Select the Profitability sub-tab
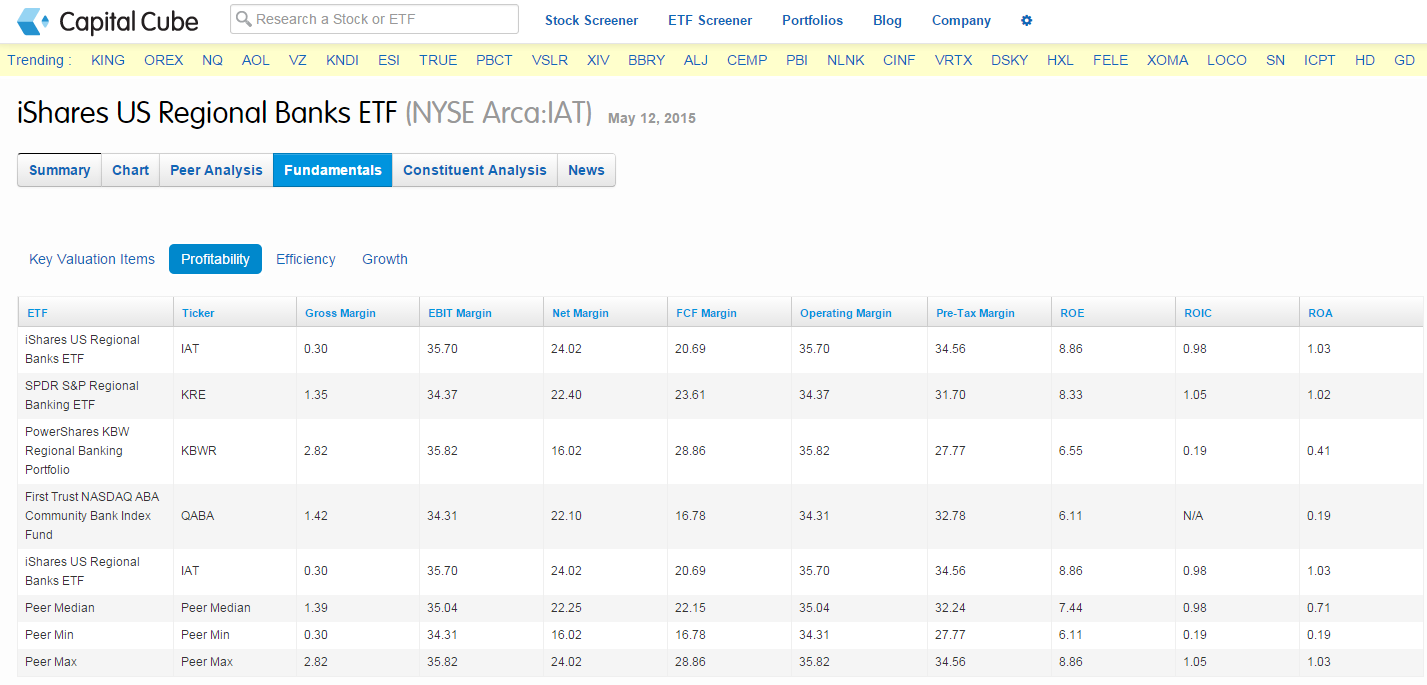Viewport: 1427px width, 685px height. click(x=215, y=259)
